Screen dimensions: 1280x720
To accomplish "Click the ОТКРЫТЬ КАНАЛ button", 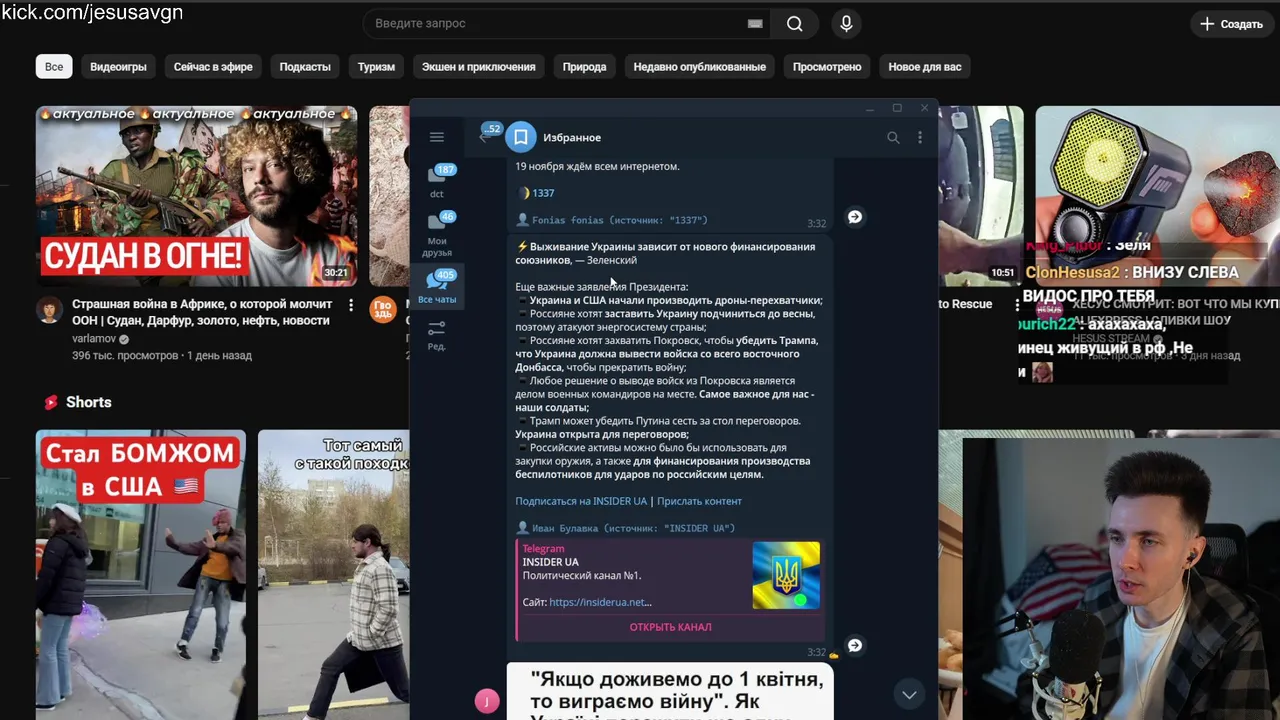I will [x=670, y=627].
